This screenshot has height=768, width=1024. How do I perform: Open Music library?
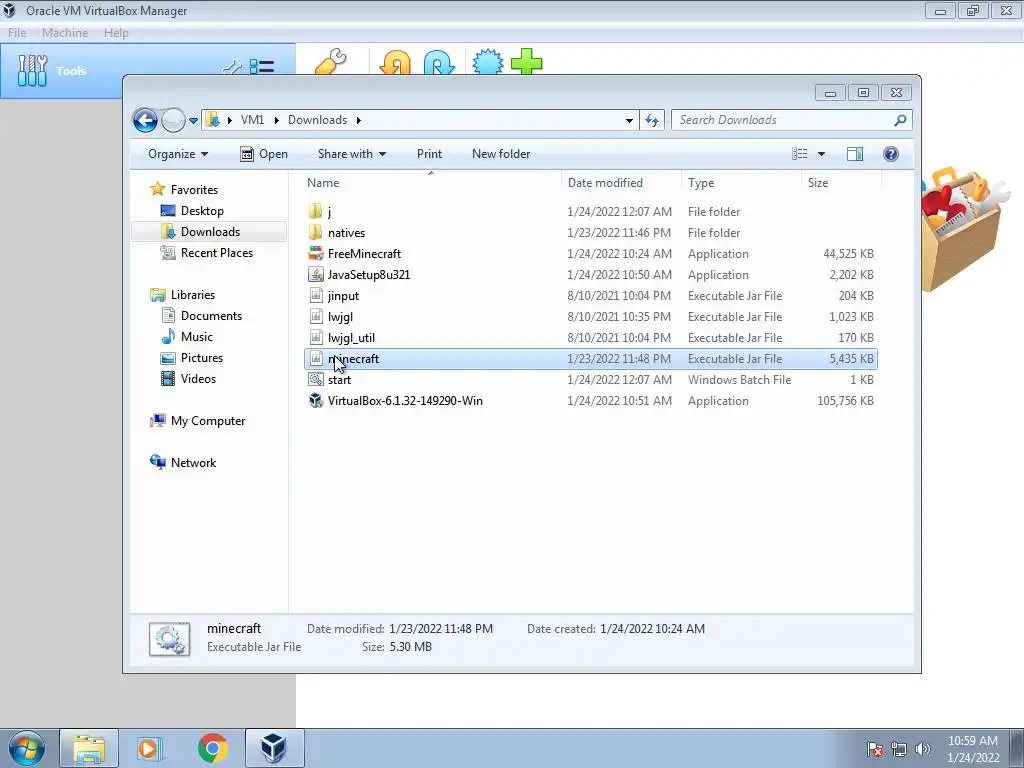coord(197,337)
